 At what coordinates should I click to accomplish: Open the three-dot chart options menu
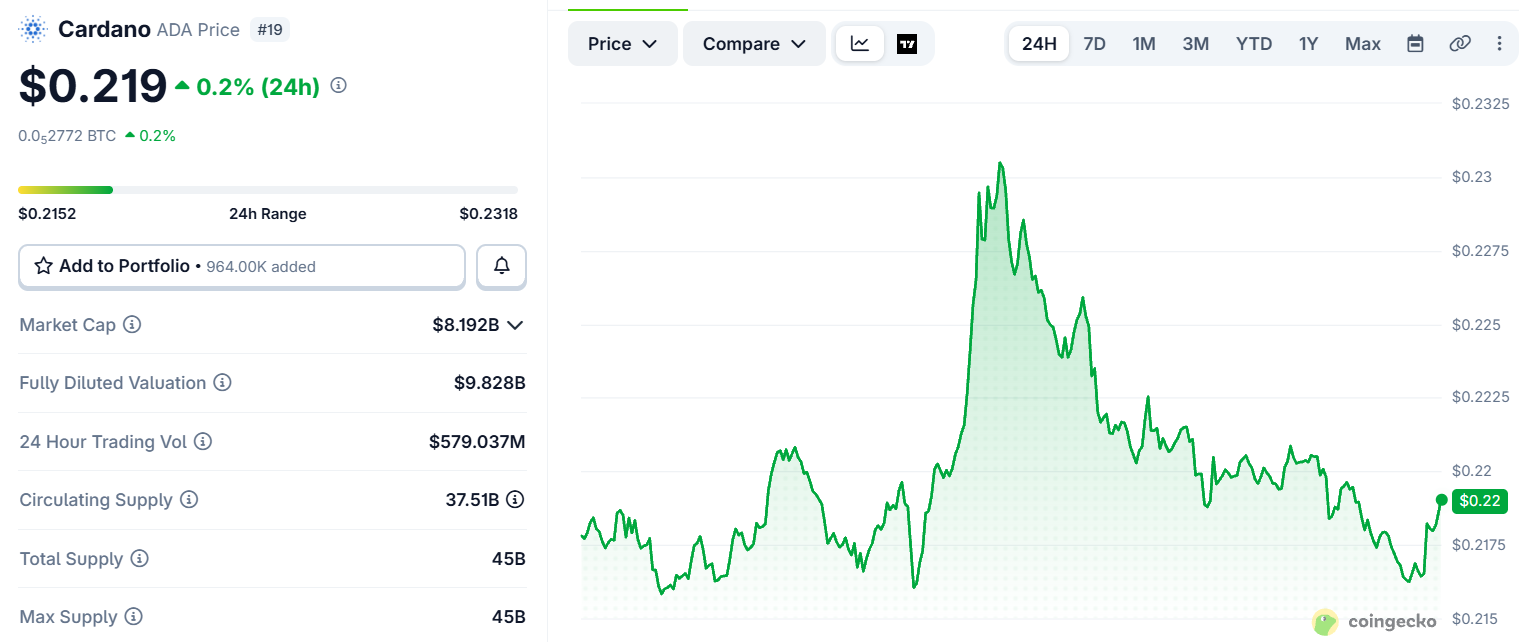(x=1499, y=44)
